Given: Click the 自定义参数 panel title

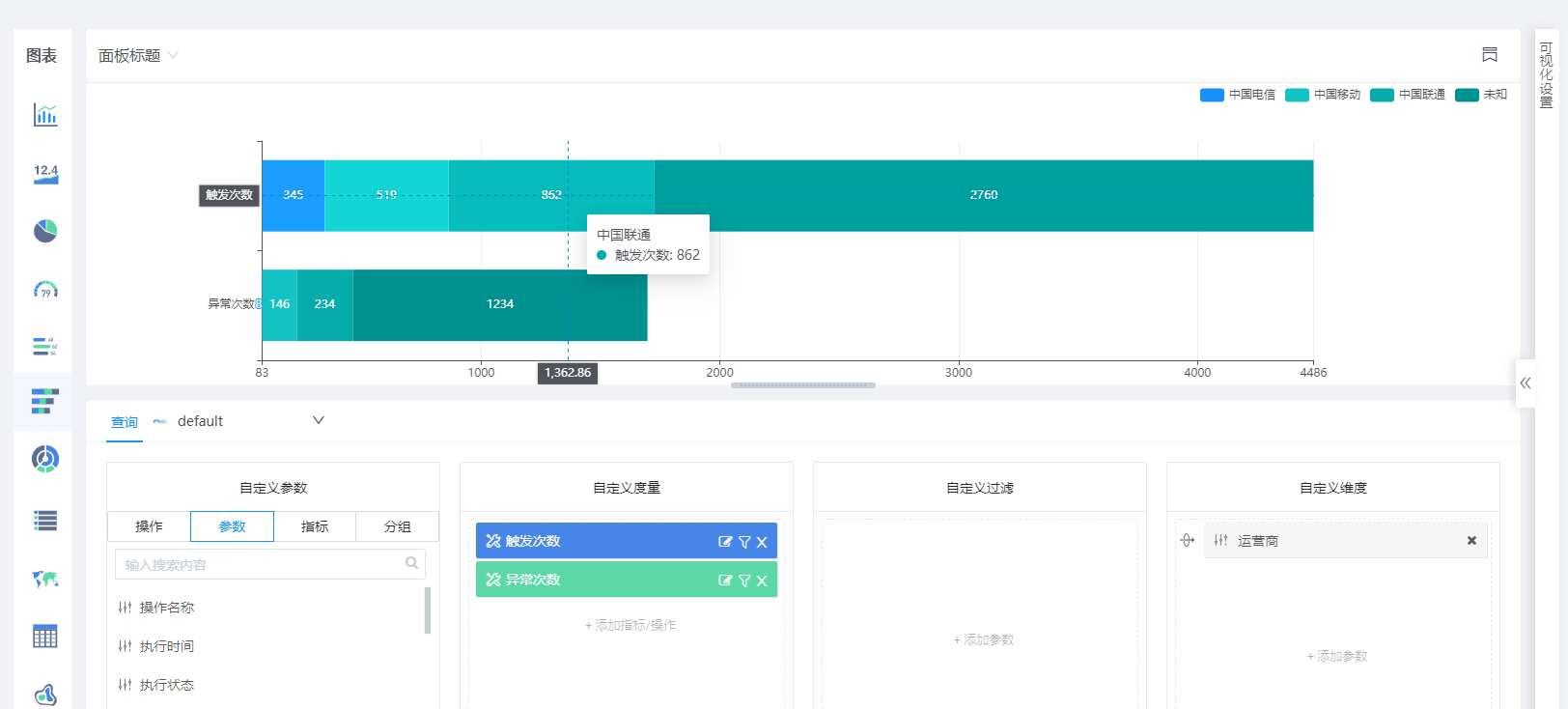Looking at the screenshot, I should click(273, 488).
